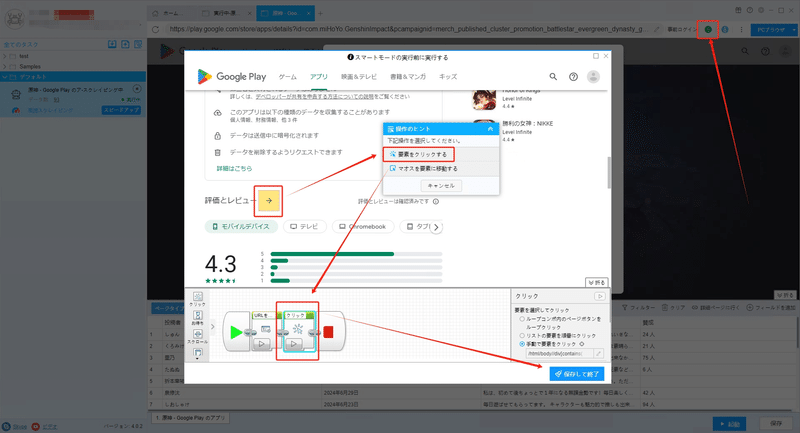This screenshot has height=433, width=800.
Task: Open the 書籍&マンガ tab in Google Play
Action: (408, 77)
